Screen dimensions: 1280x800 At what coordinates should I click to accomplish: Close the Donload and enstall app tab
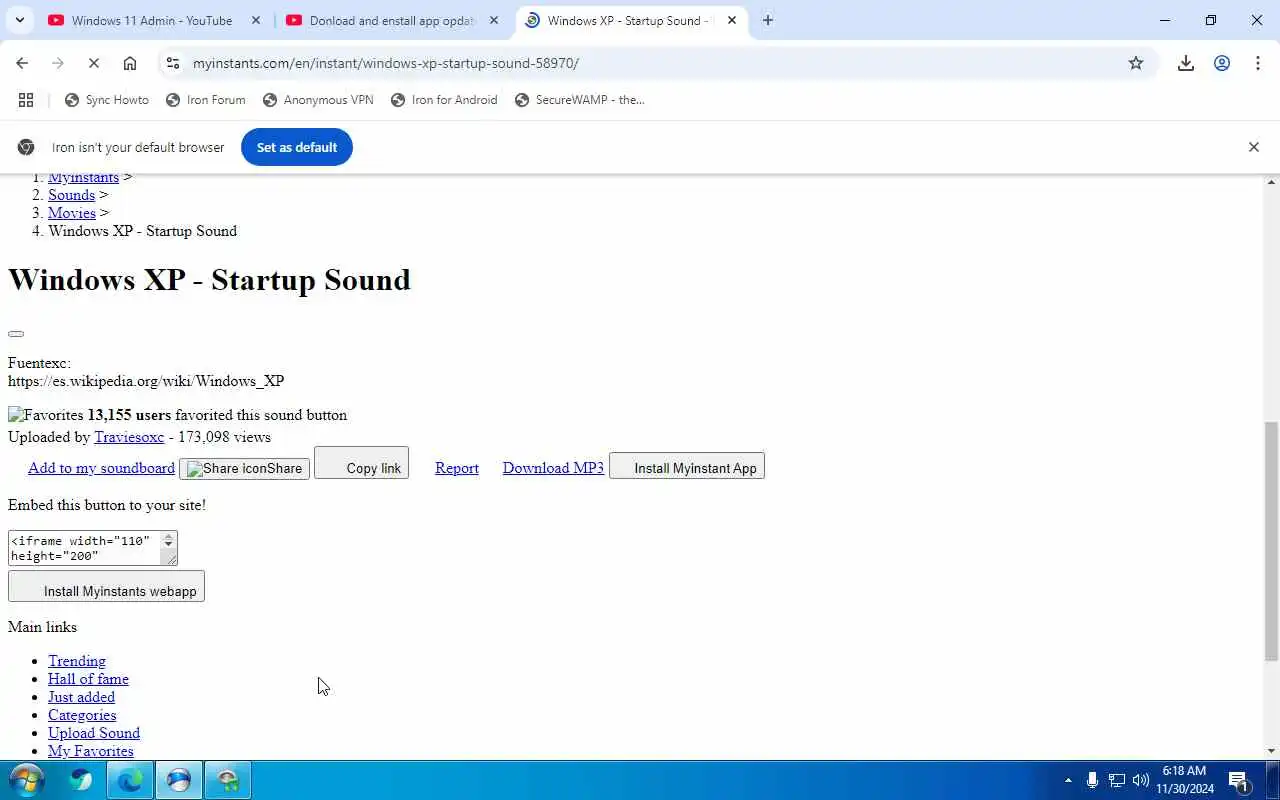click(494, 20)
